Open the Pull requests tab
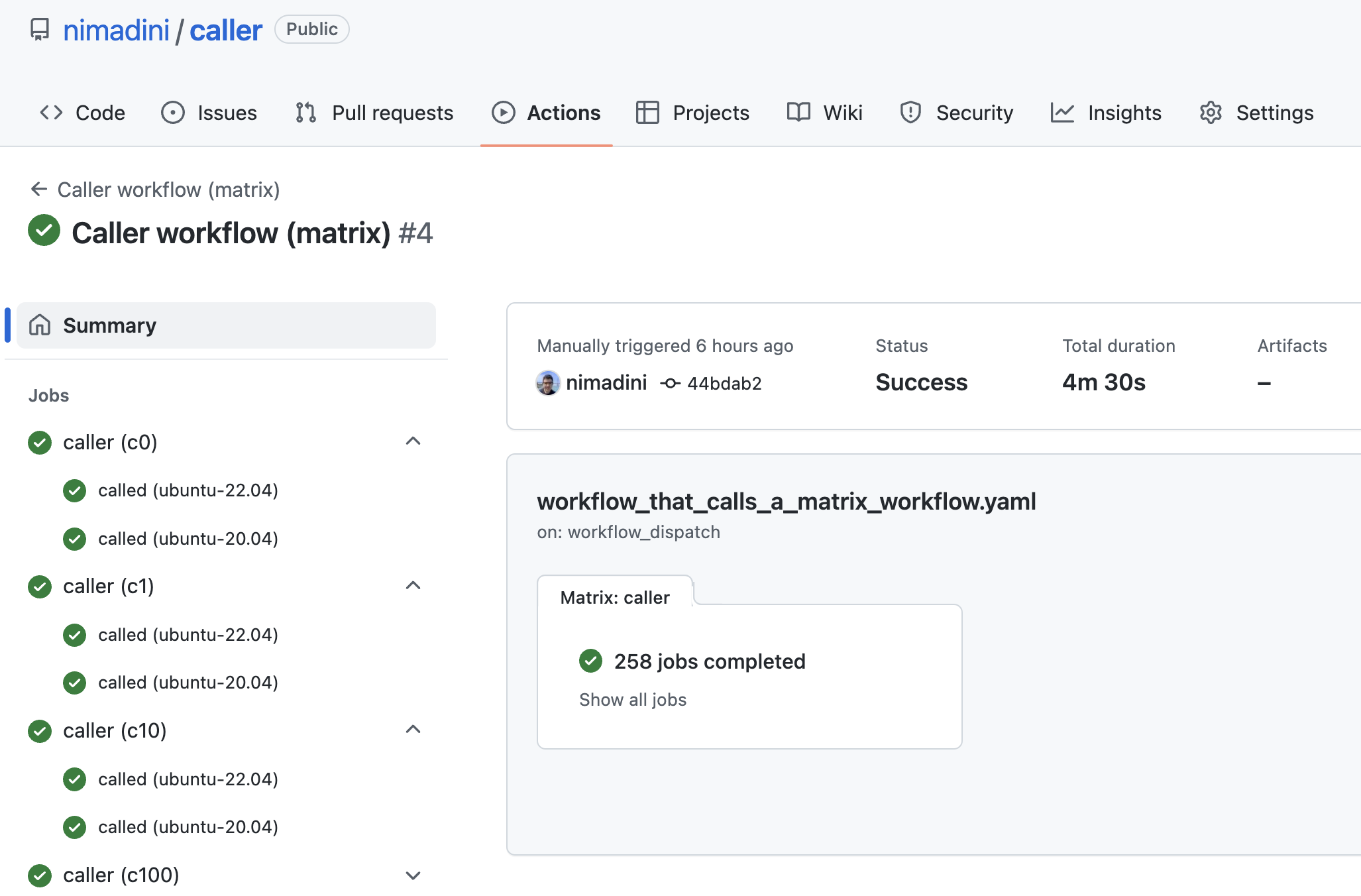The width and height of the screenshot is (1361, 896). (x=374, y=113)
